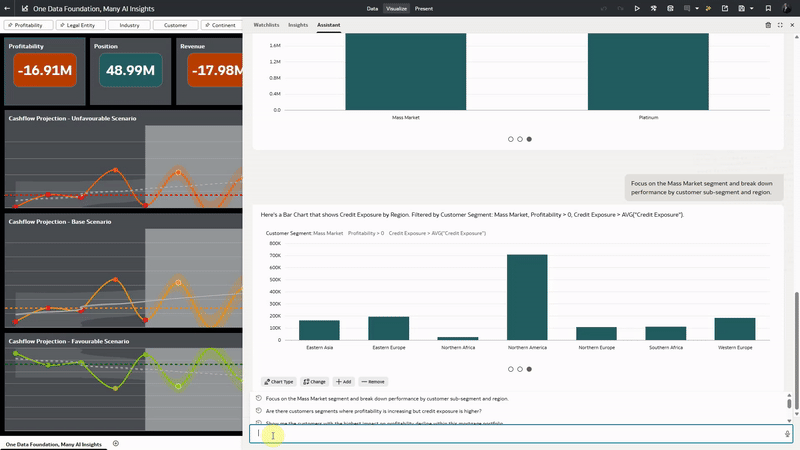Viewport: 800px width, 450px height.
Task: Click the back arrow icon
Action: click(7, 9)
